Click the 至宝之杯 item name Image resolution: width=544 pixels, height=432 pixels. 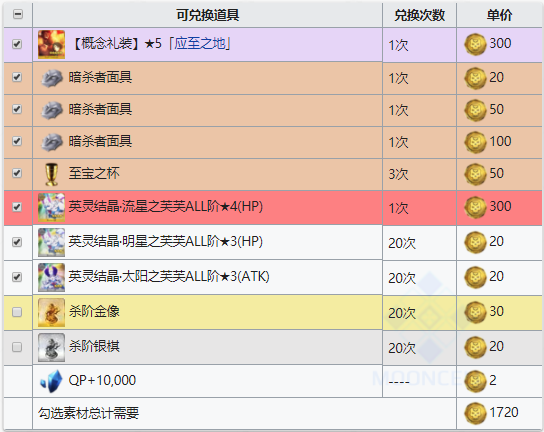coord(94,173)
